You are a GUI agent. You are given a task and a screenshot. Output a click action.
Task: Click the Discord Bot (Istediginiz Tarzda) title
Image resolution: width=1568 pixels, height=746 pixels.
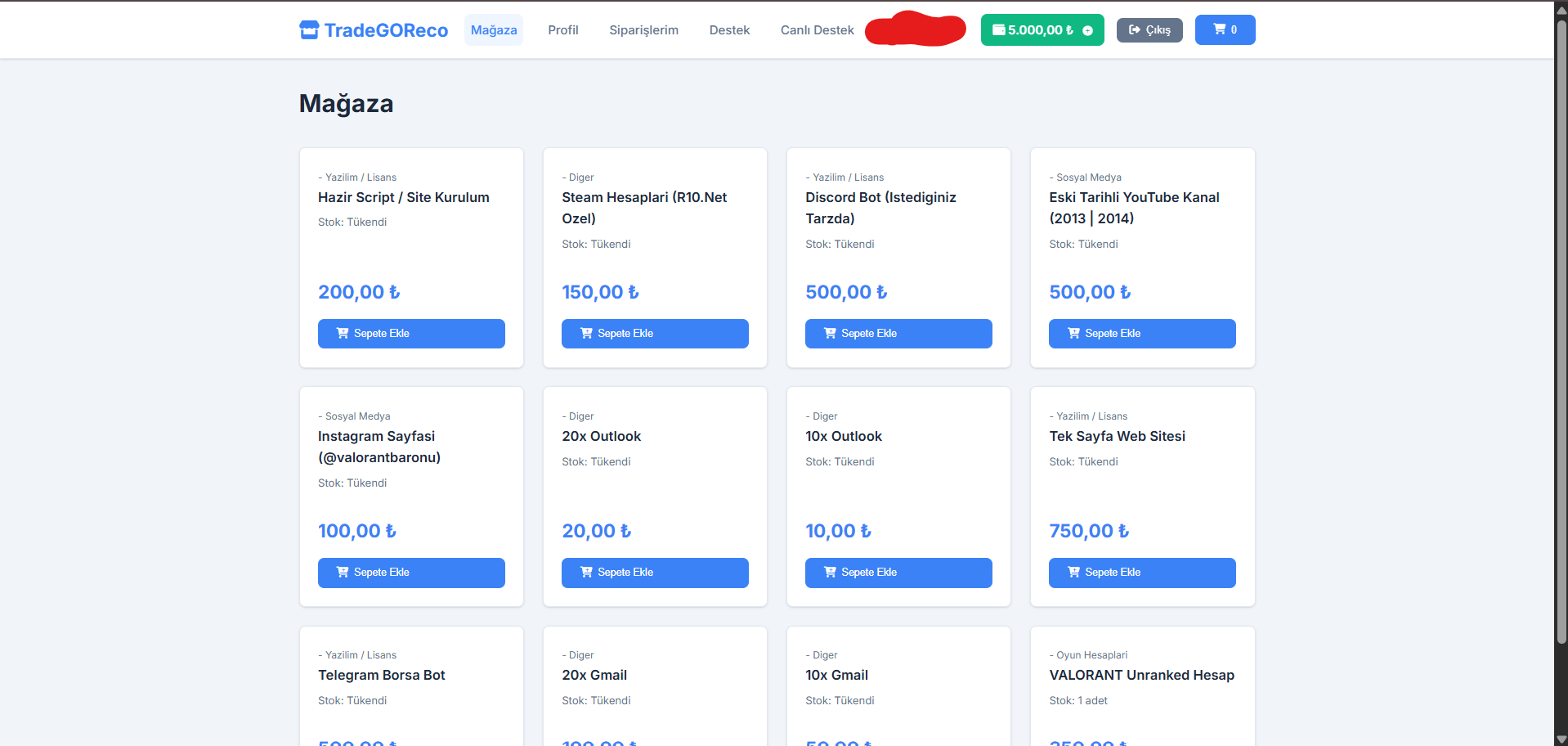[880, 208]
